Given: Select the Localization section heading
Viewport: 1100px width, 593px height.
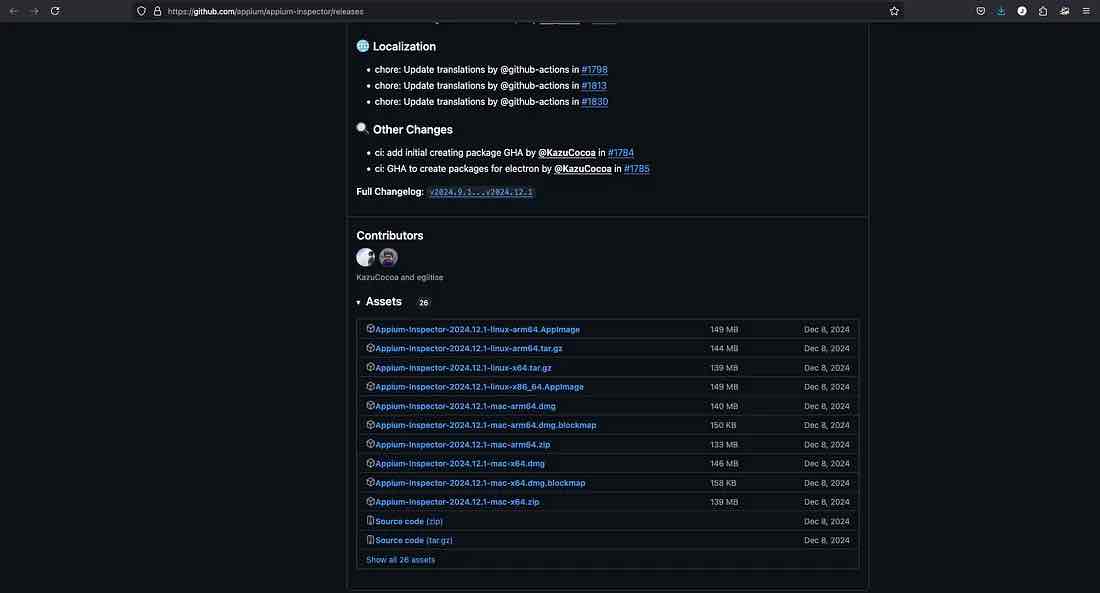Looking at the screenshot, I should click(404, 46).
